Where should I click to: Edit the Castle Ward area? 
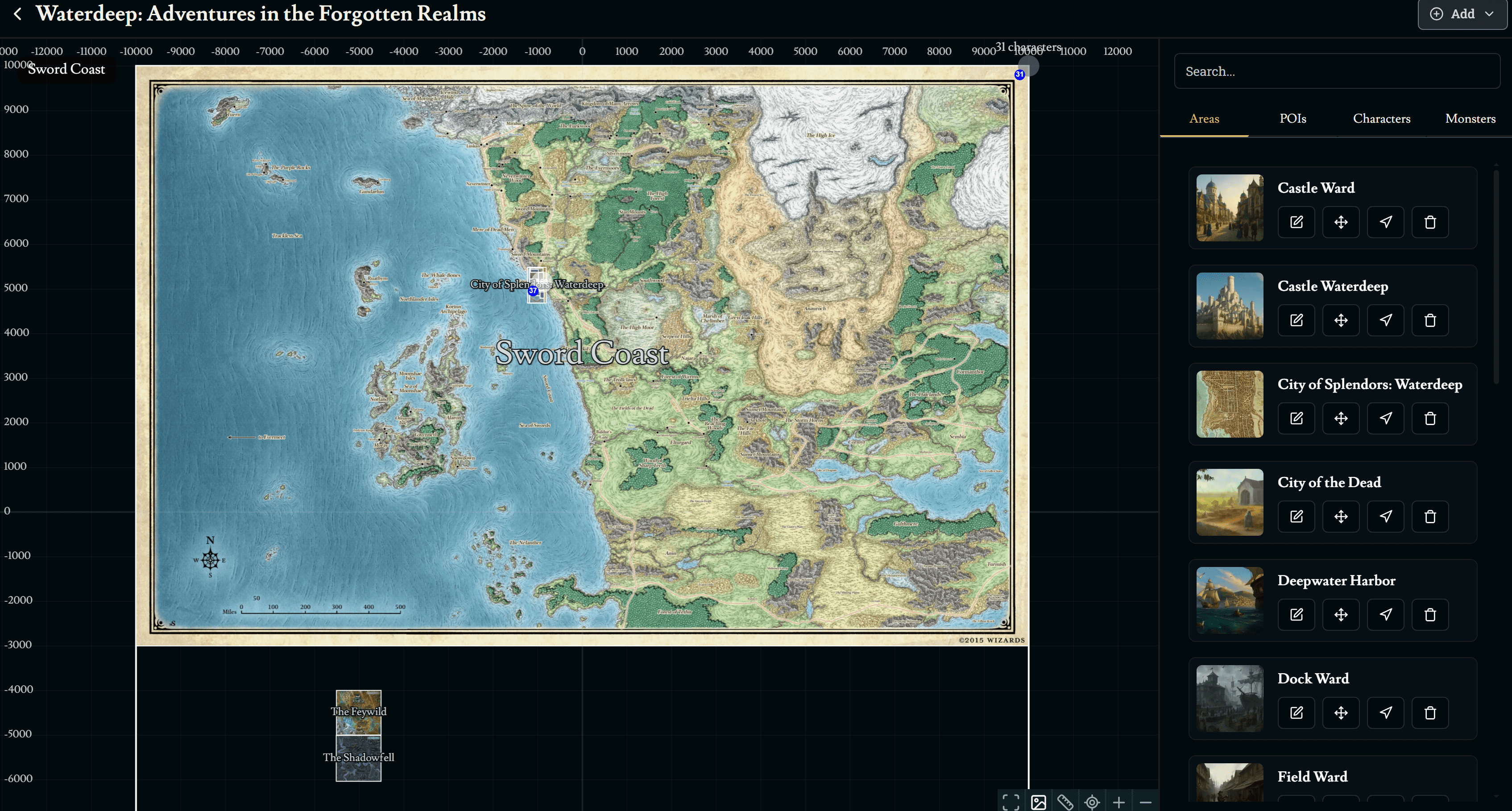1297,222
